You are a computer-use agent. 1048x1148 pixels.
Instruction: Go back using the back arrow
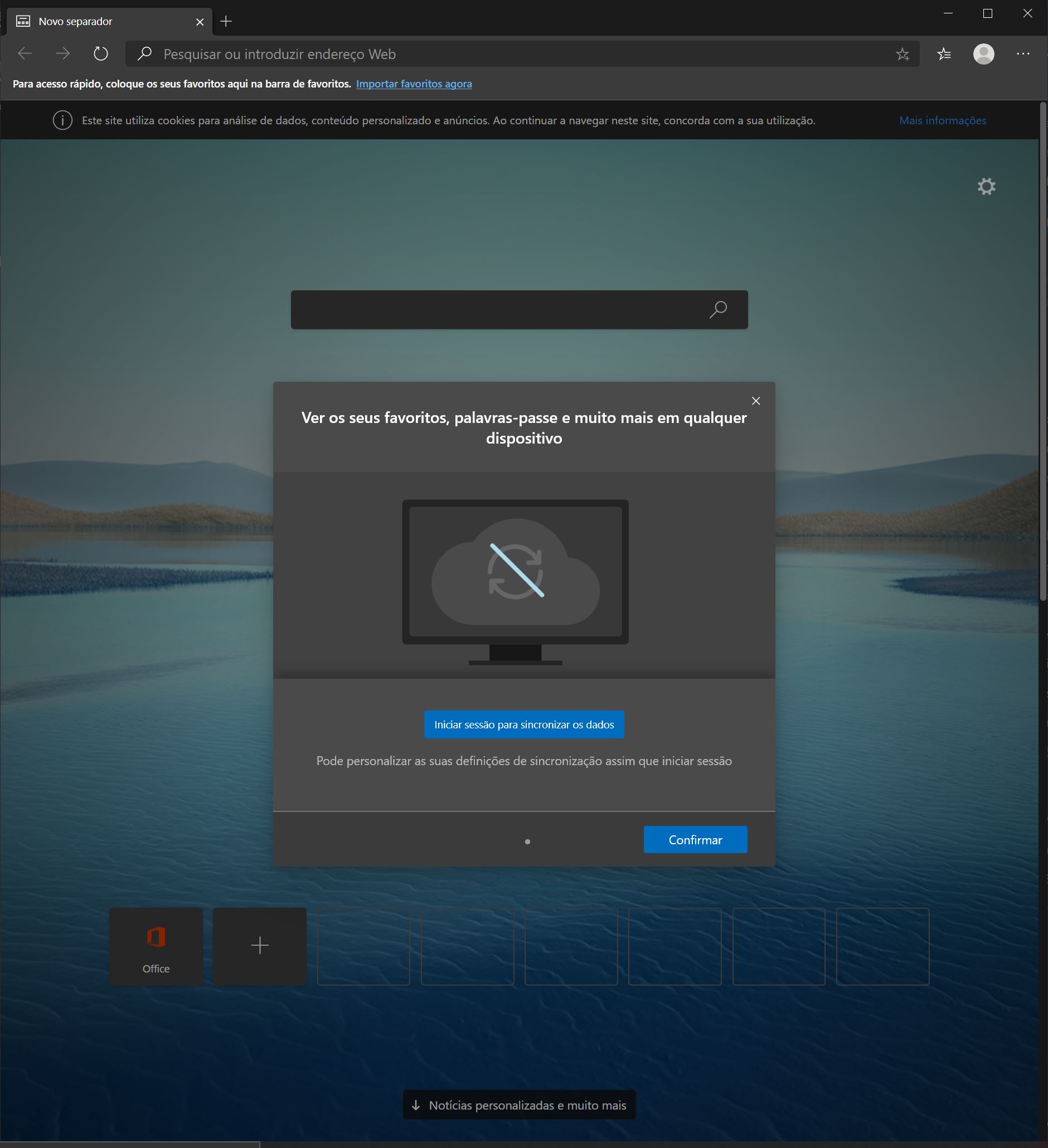[25, 54]
